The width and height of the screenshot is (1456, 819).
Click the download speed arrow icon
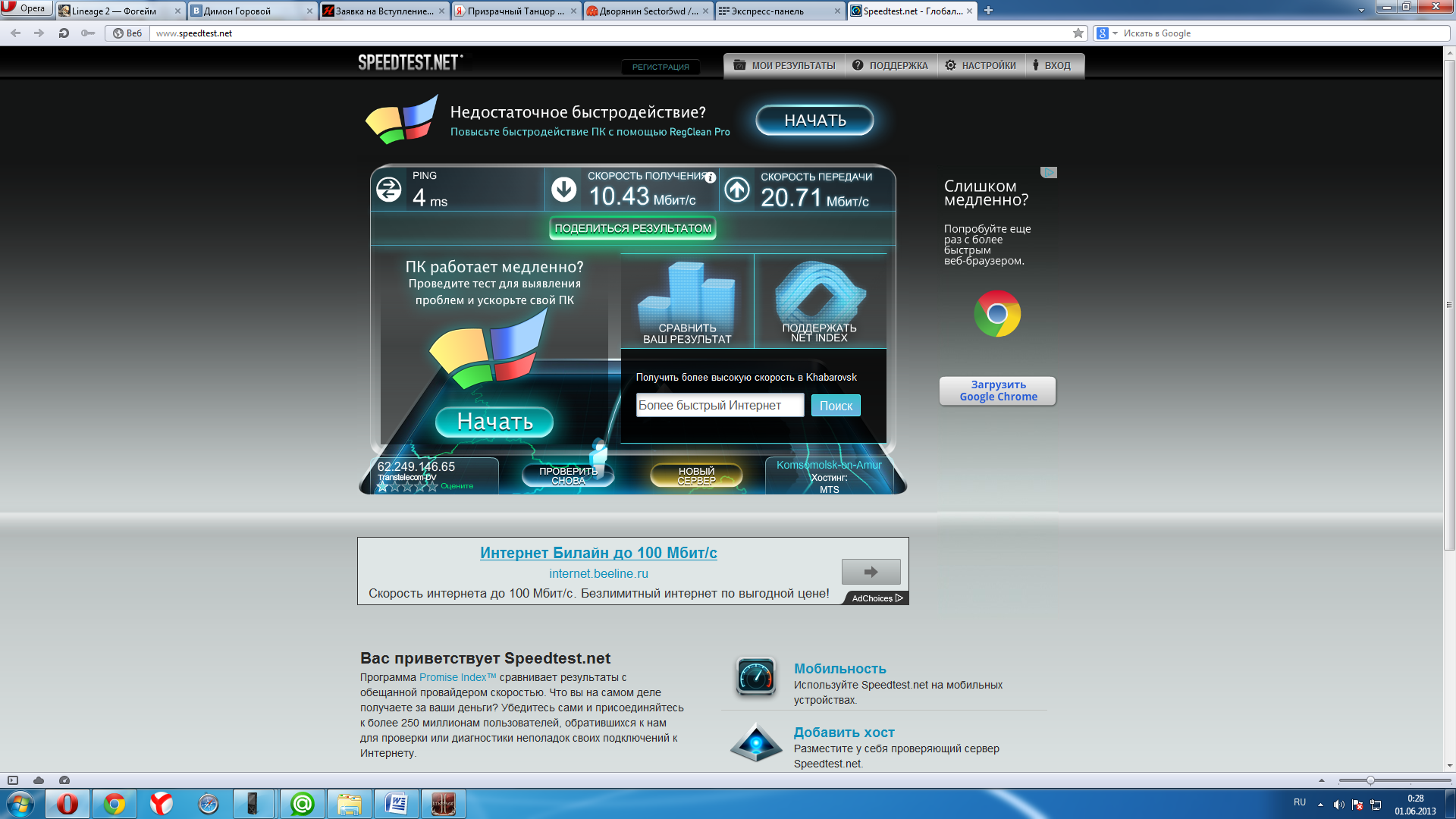[x=563, y=190]
